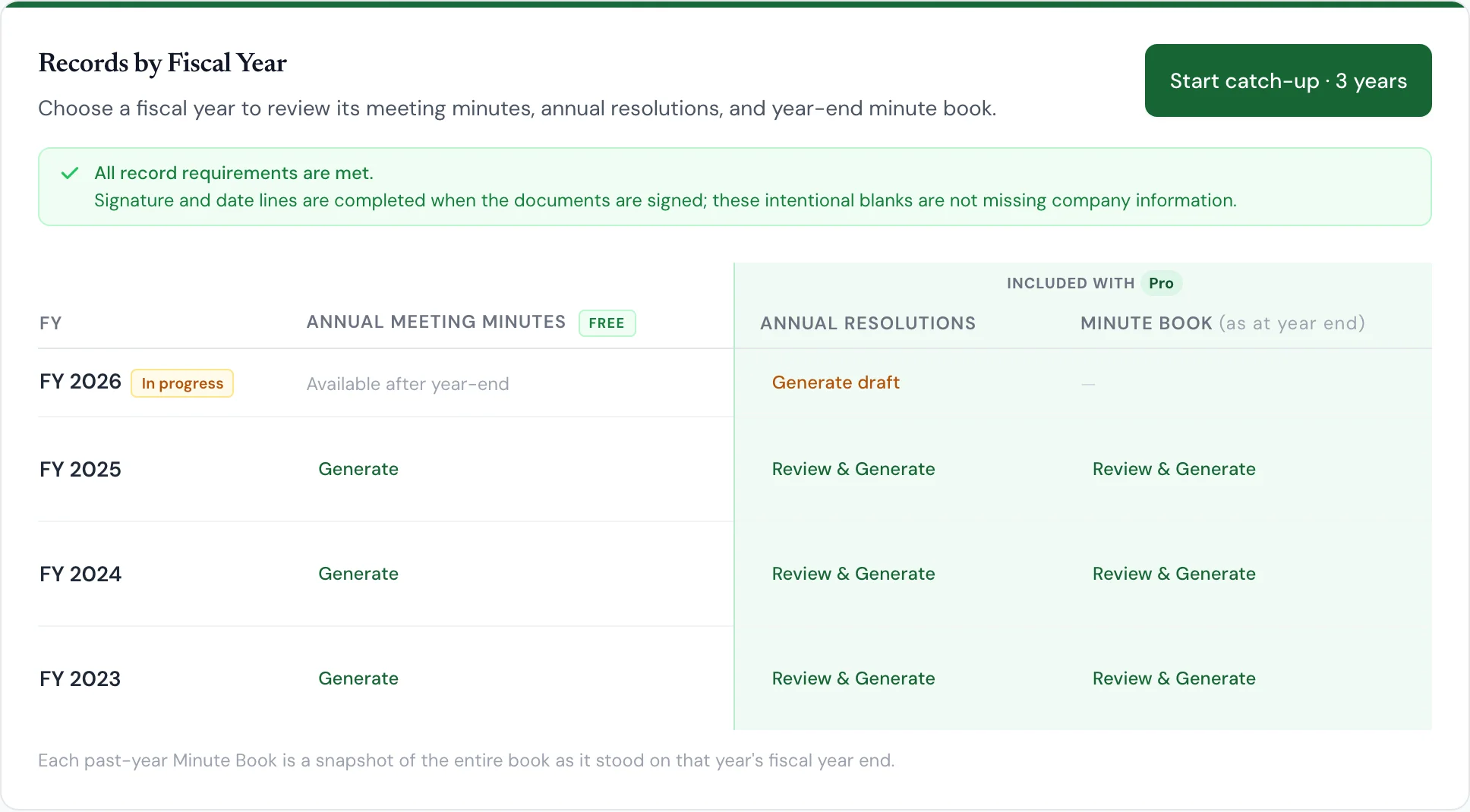Click the Records by Fiscal Year heading
Viewport: 1470px width, 812px height.
pos(162,63)
